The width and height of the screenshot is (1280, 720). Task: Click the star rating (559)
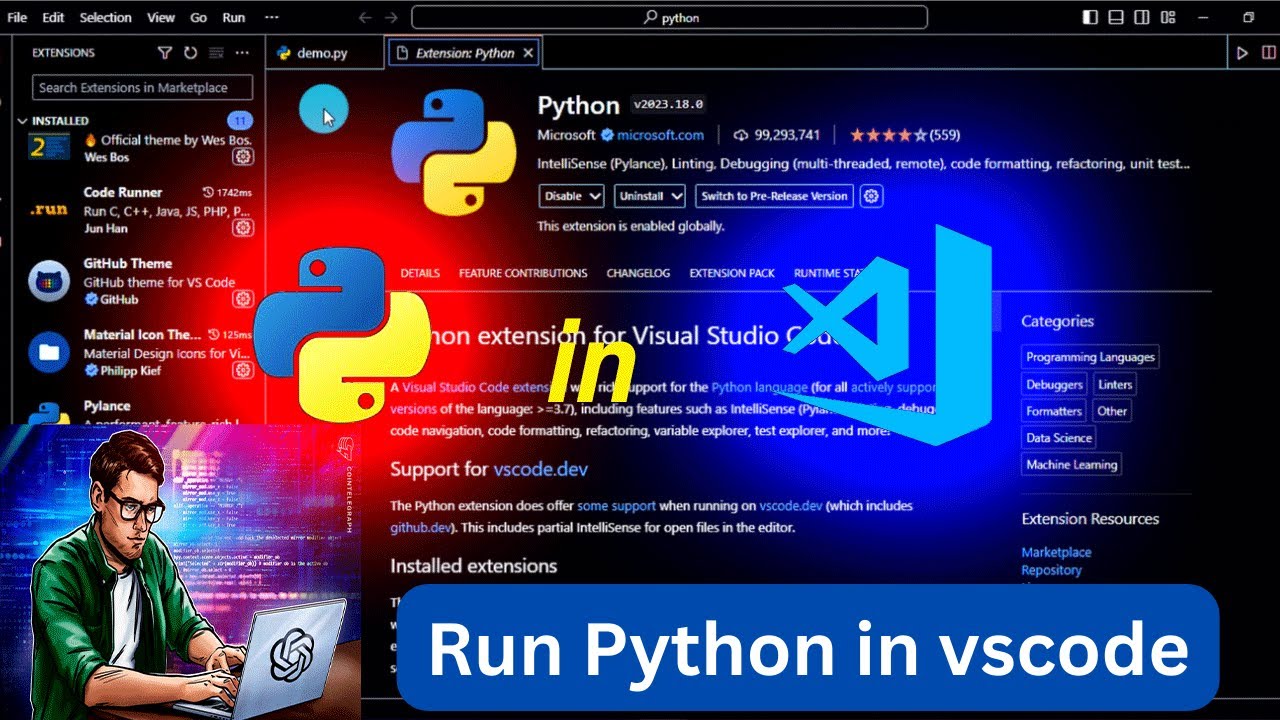pyautogui.click(x=905, y=135)
